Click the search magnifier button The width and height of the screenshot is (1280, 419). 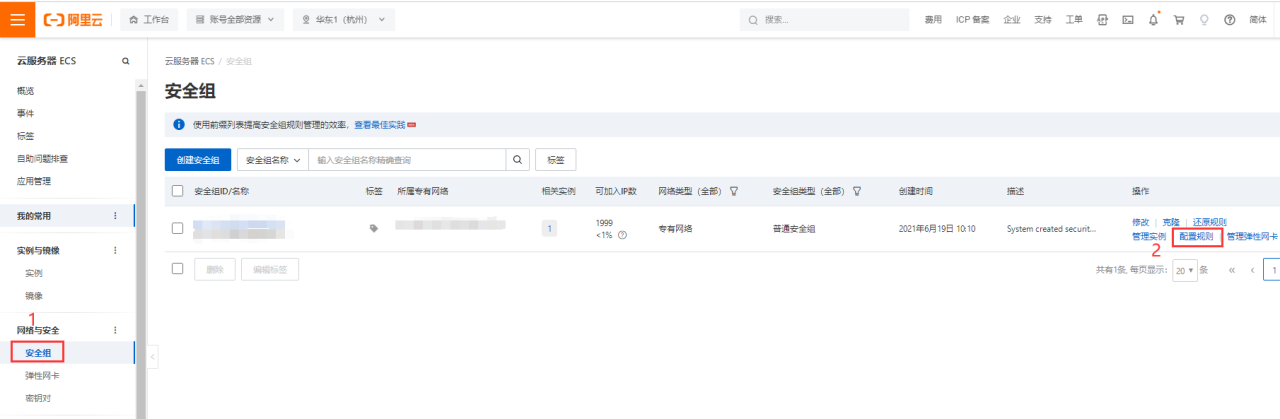click(518, 160)
